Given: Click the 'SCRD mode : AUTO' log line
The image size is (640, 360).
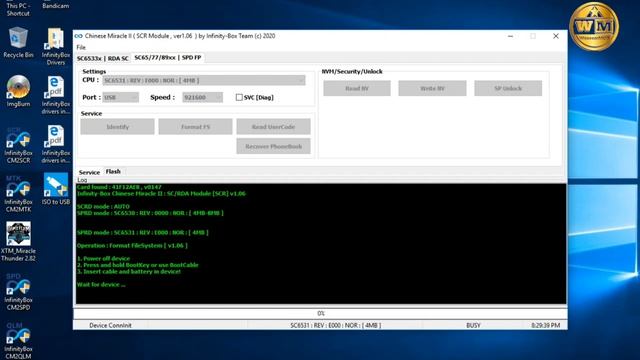Looking at the screenshot, I should click(x=103, y=207).
